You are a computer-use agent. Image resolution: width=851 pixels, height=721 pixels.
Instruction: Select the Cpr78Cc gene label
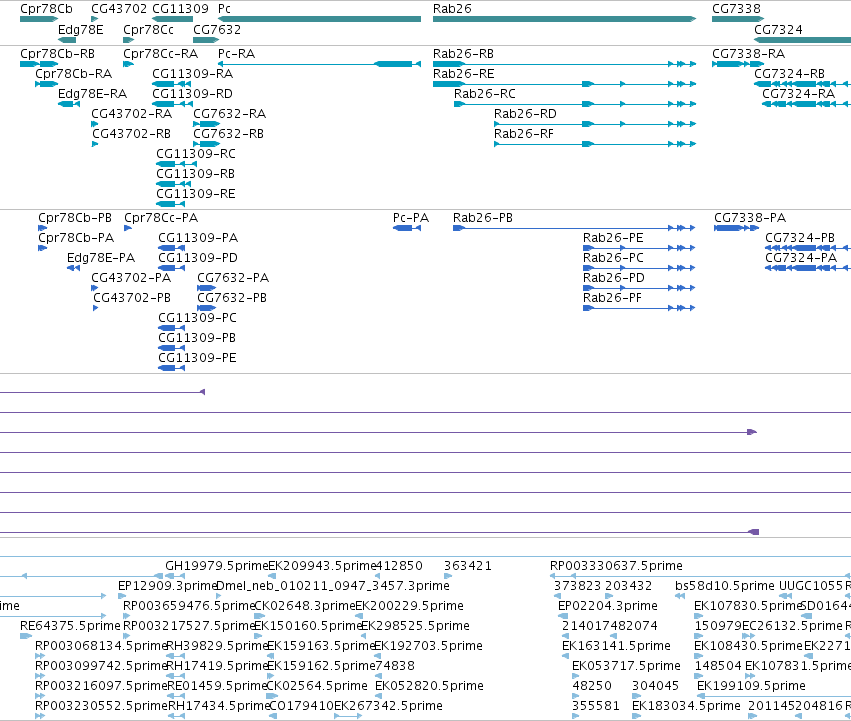point(149,30)
